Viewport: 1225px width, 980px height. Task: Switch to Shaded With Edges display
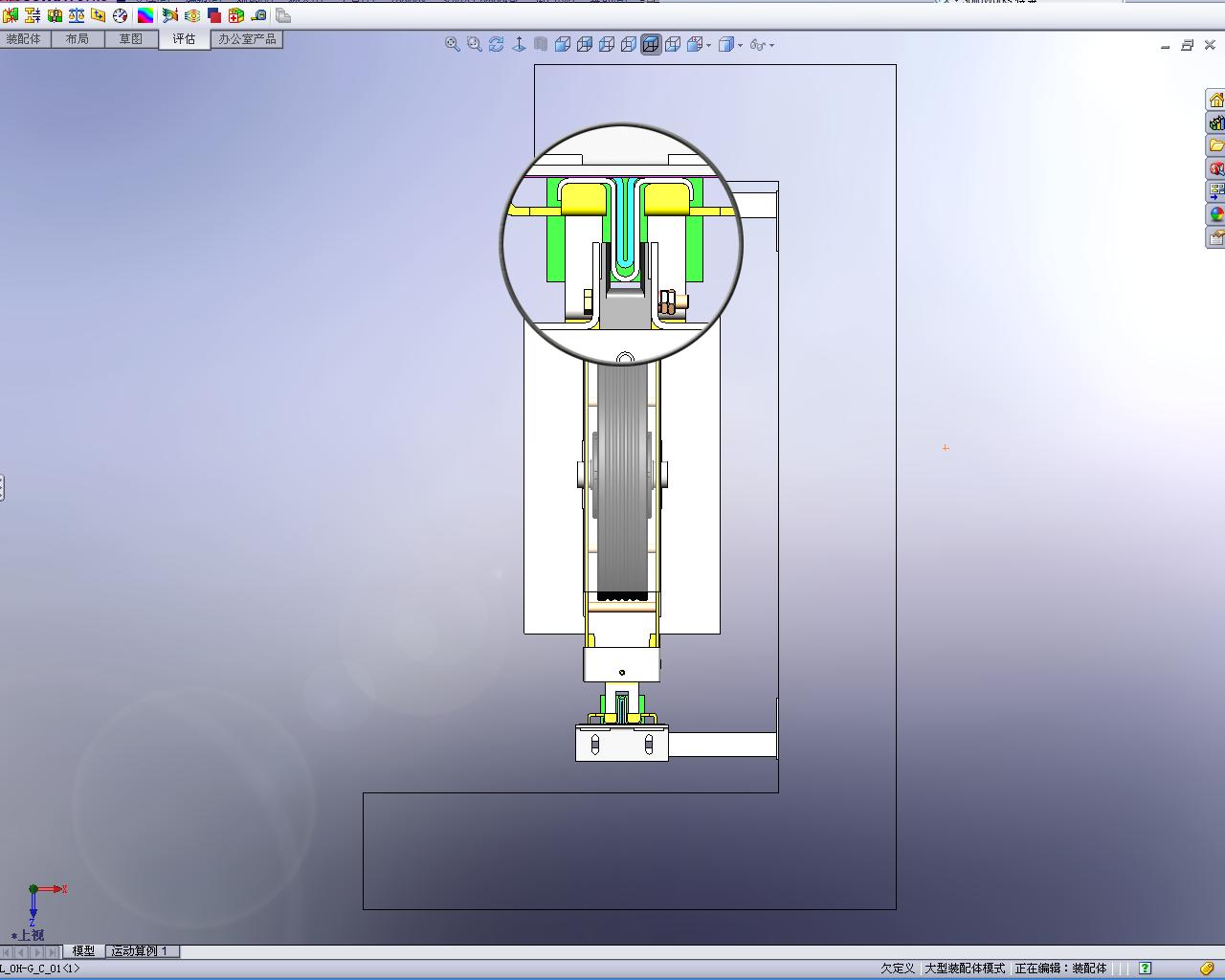coord(563,44)
